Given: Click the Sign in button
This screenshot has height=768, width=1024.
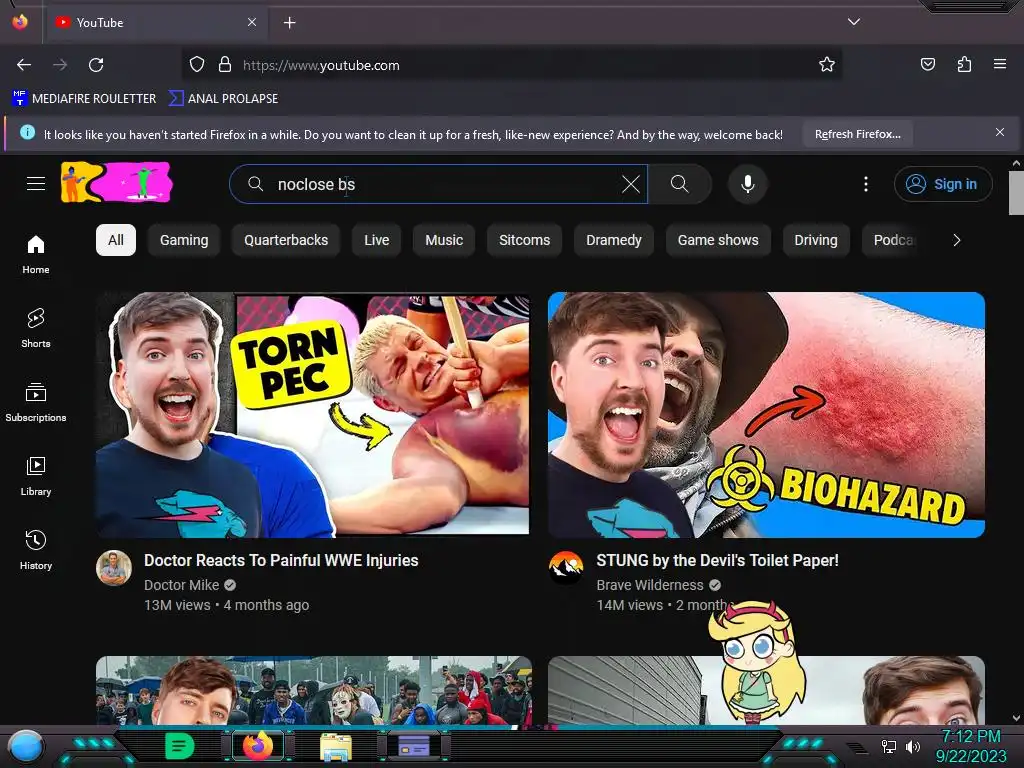Looking at the screenshot, I should pos(943,184).
